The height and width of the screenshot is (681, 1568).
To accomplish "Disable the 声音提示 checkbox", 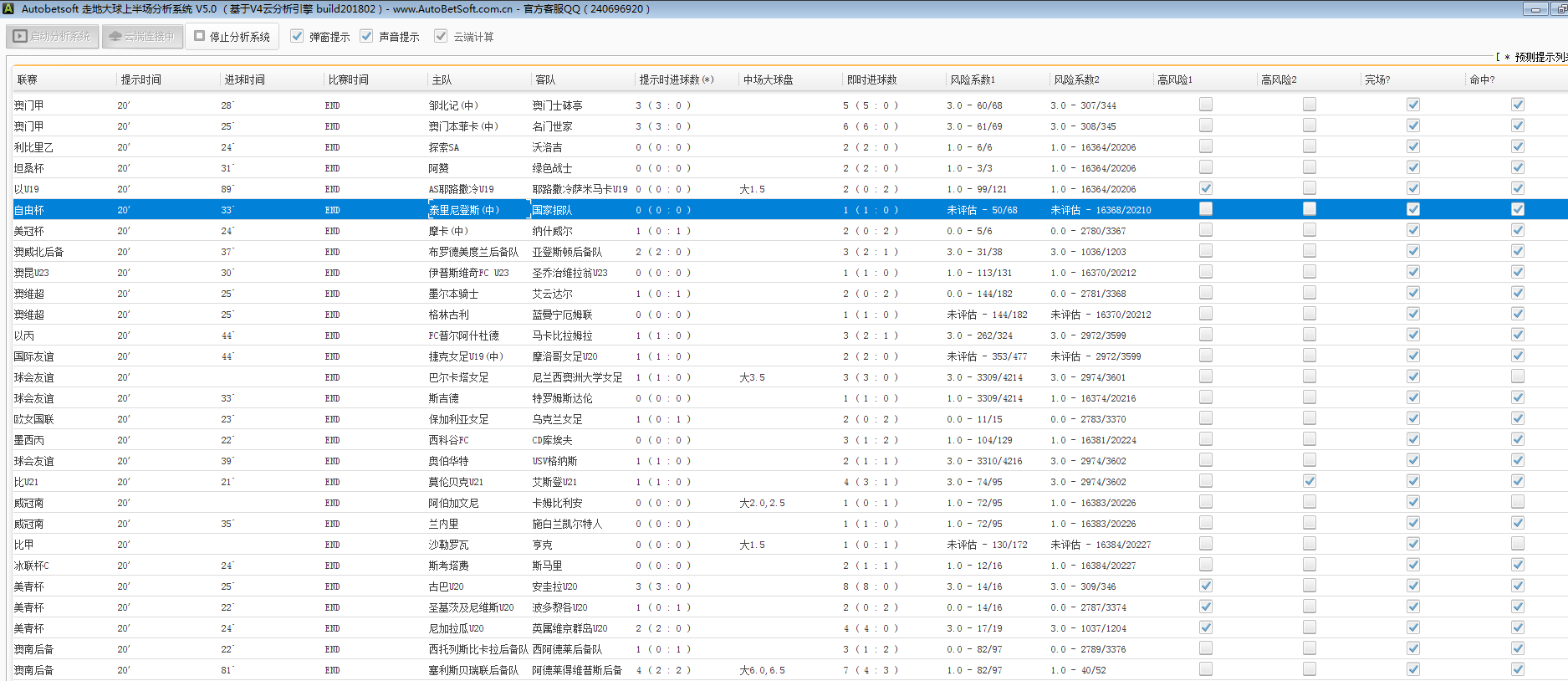I will coord(366,36).
